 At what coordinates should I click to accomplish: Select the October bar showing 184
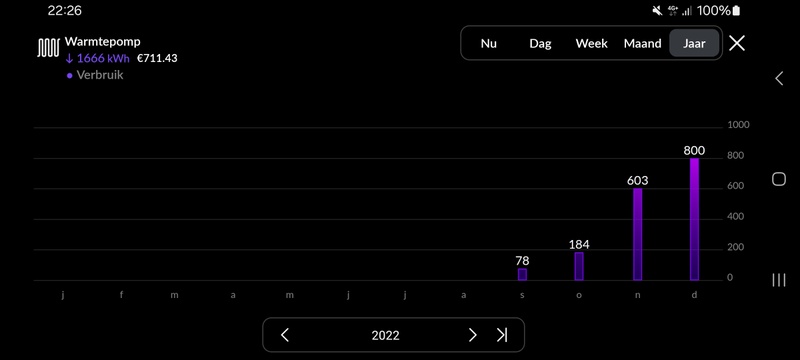click(579, 266)
